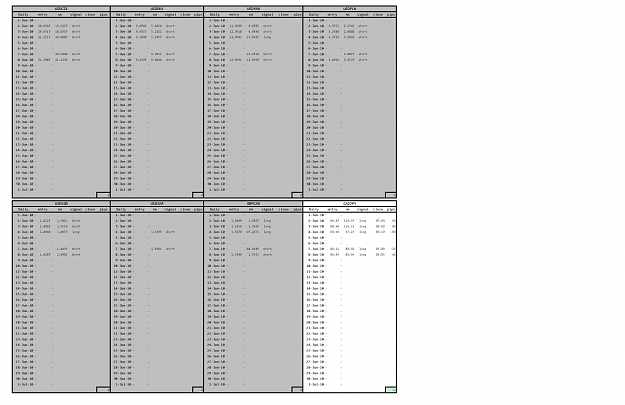The width and height of the screenshot is (625, 405).
Task: Select the 1-Jul-10 date in USDPLN table
Action: click(x=316, y=190)
